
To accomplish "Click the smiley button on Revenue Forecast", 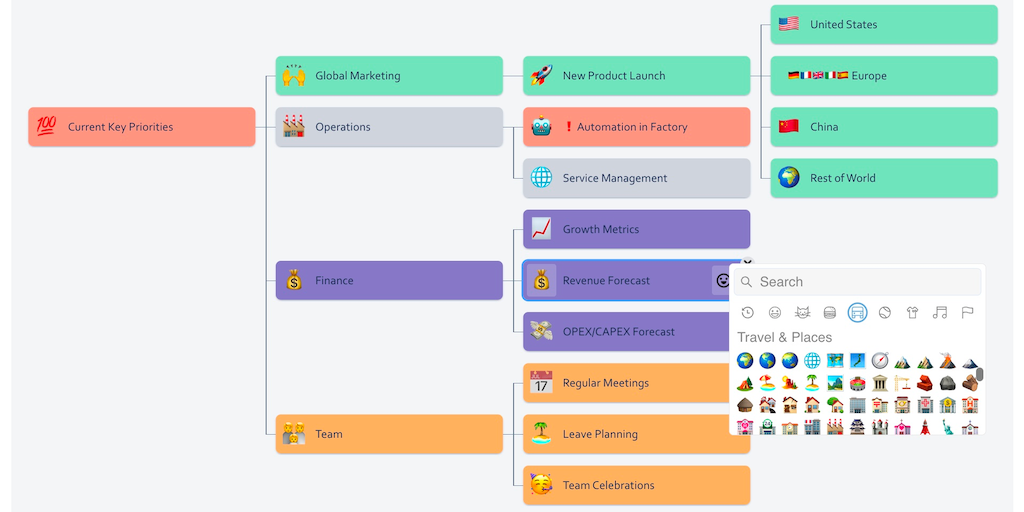I will point(722,281).
